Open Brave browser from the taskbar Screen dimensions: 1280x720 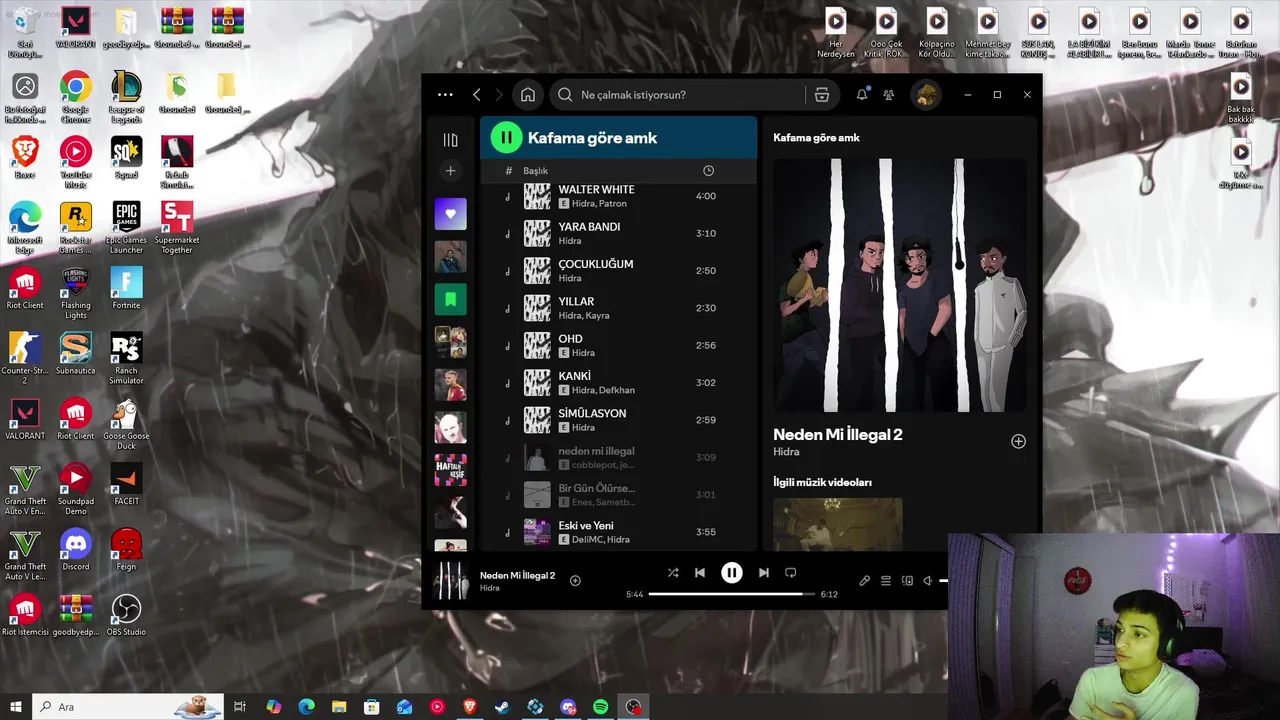click(x=470, y=707)
